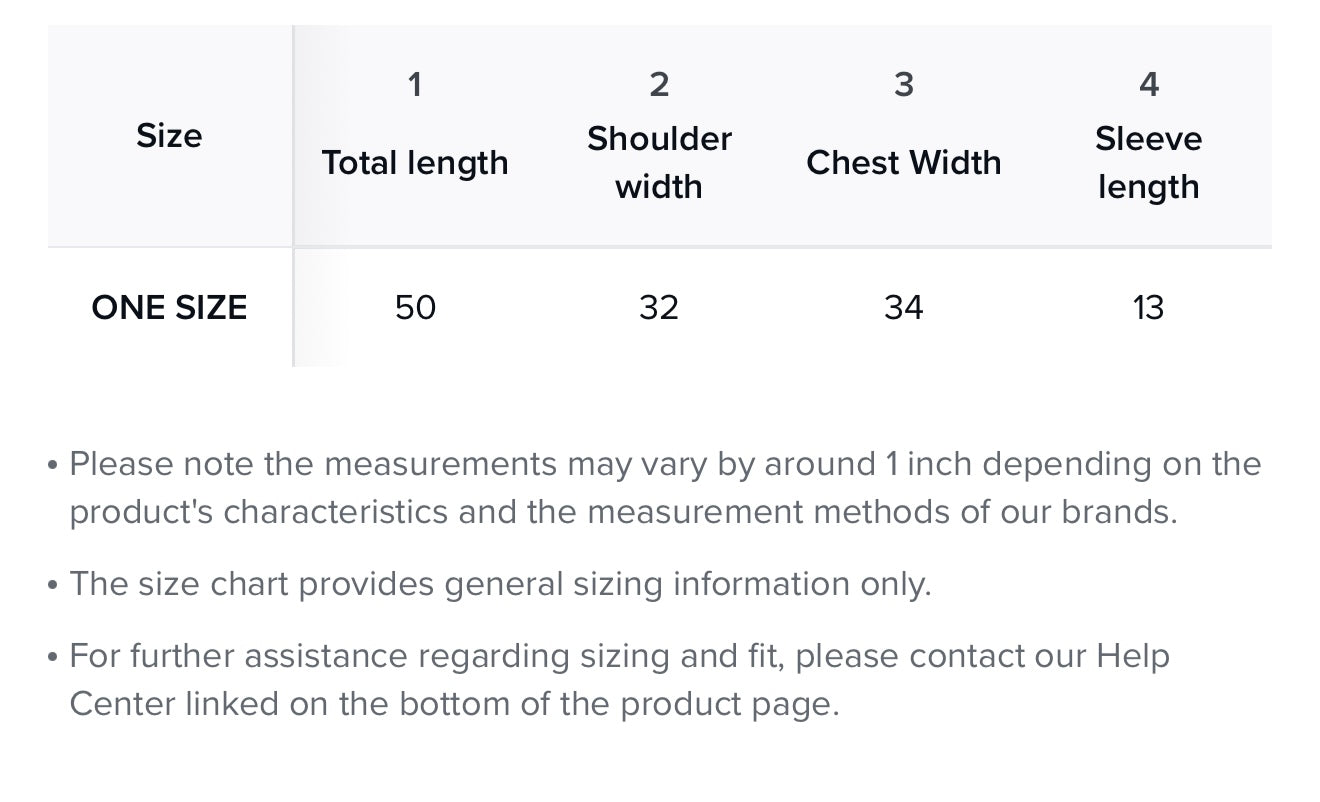Click column number 4 above Sleeve length
Screen dimensions: 1320x802
[x=1148, y=85]
